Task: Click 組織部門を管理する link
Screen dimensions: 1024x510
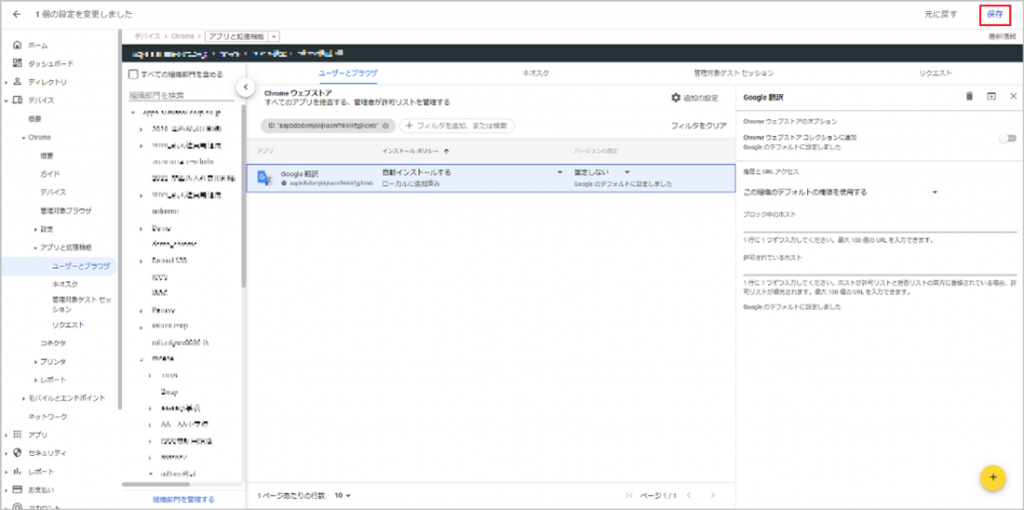Action: (184, 500)
